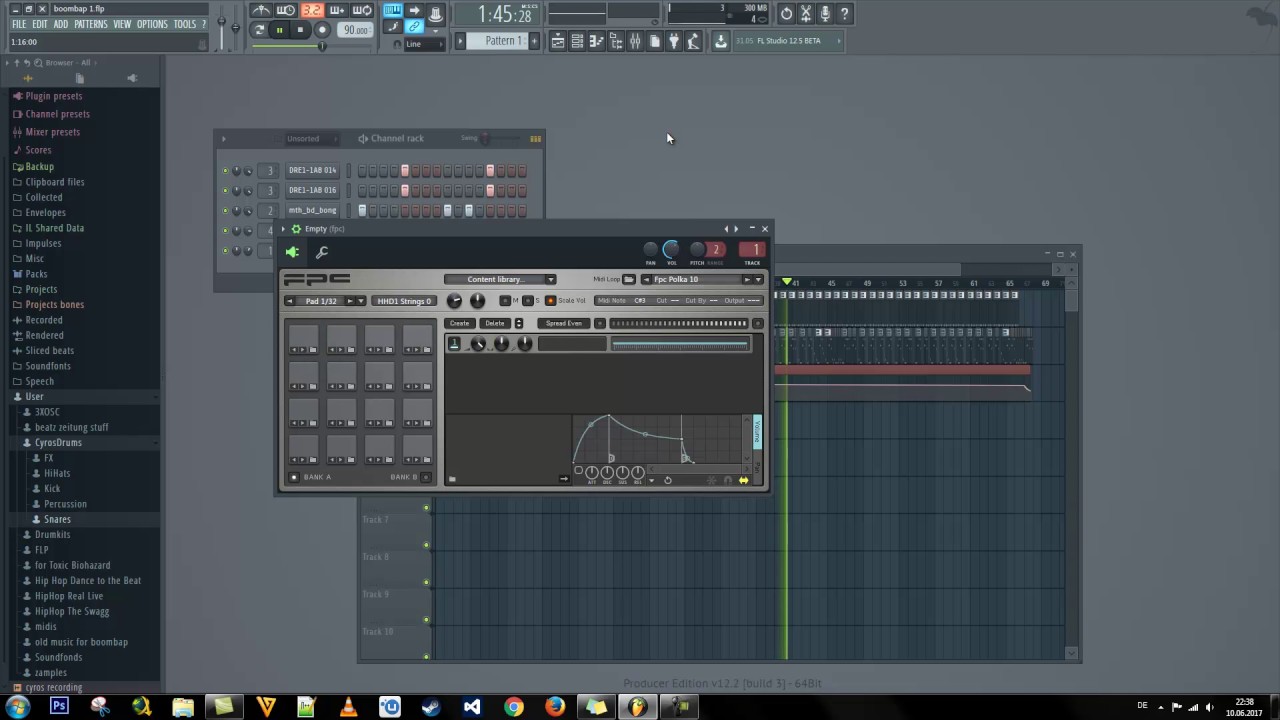Open VLC media player from taskbar

[348, 707]
